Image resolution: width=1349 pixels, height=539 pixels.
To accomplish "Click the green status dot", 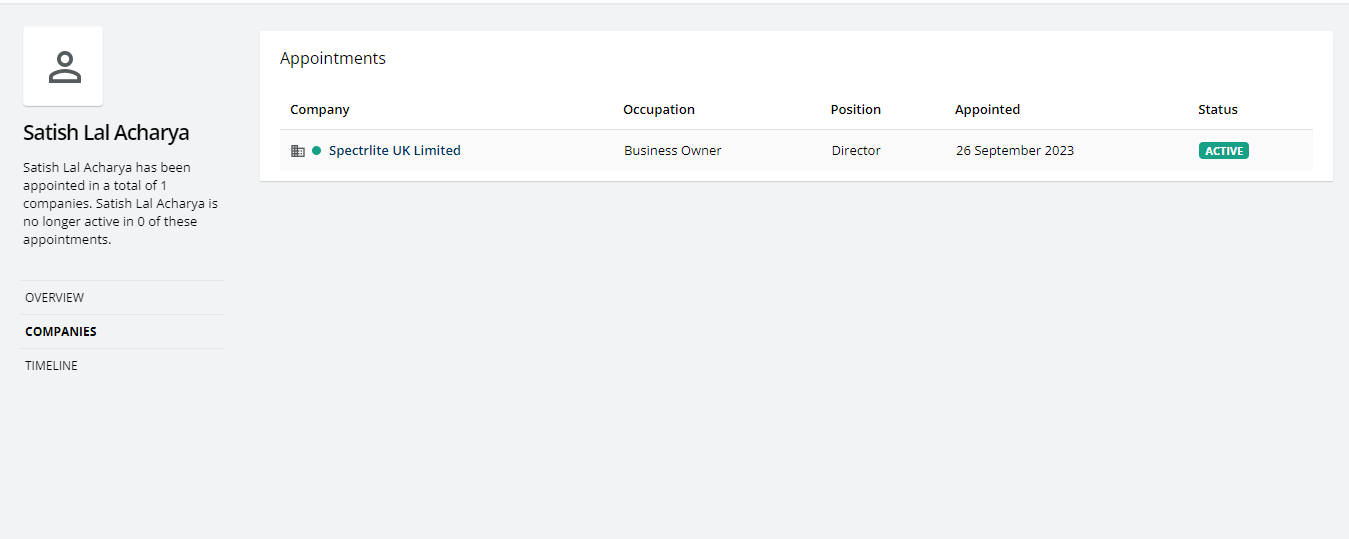I will pyautogui.click(x=316, y=151).
